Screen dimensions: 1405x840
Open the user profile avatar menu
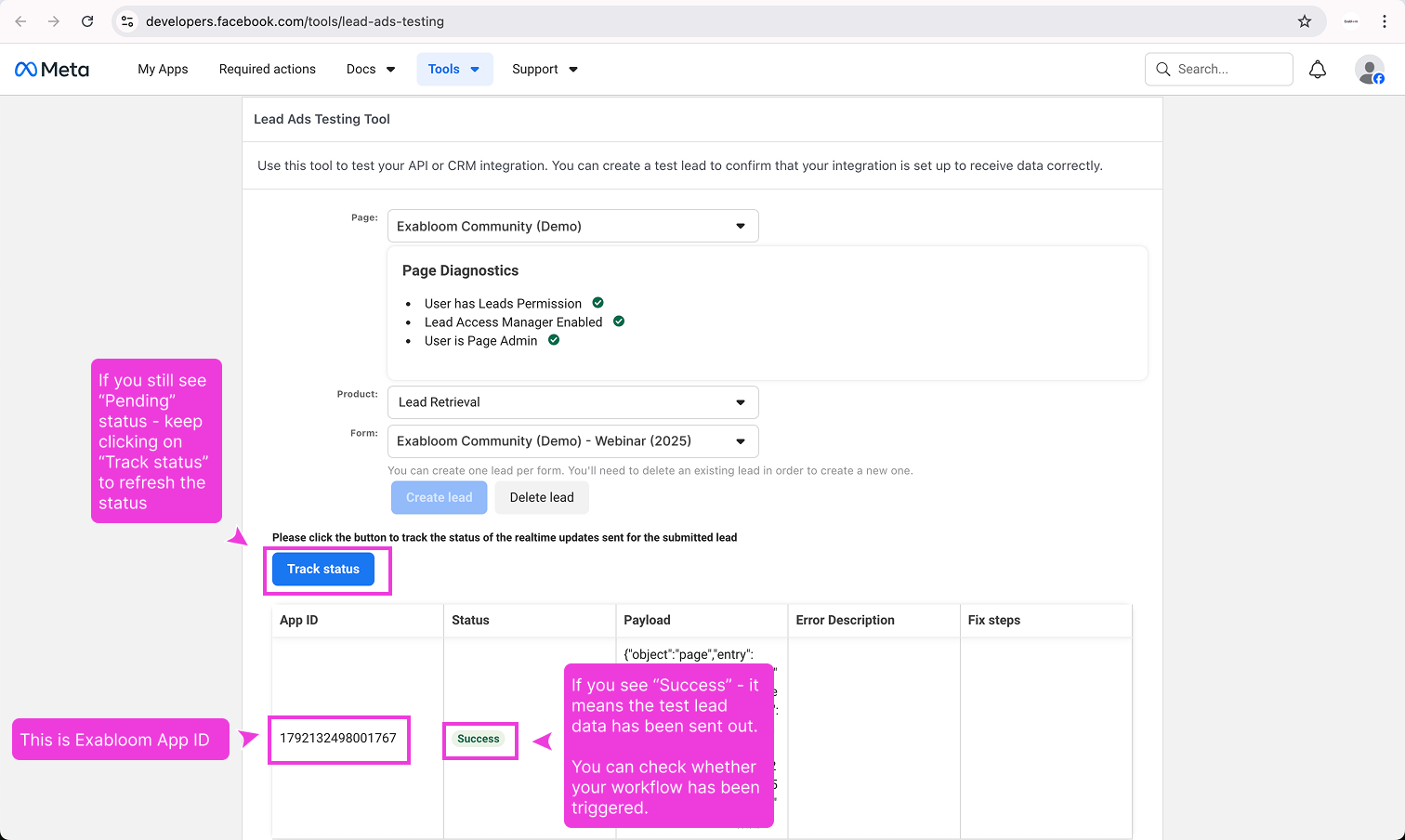pos(1369,70)
